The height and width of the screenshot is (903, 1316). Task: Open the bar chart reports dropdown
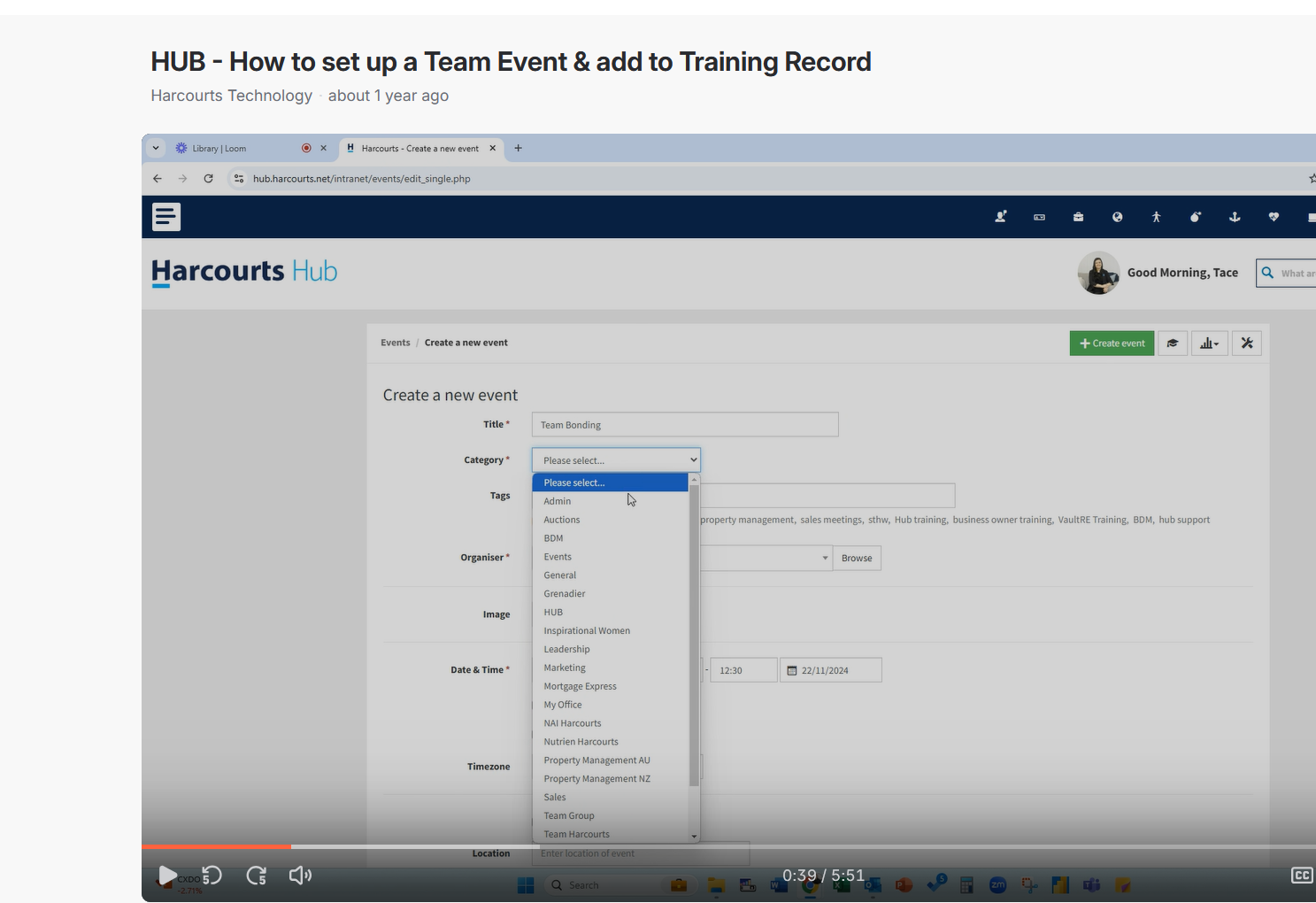point(1210,343)
